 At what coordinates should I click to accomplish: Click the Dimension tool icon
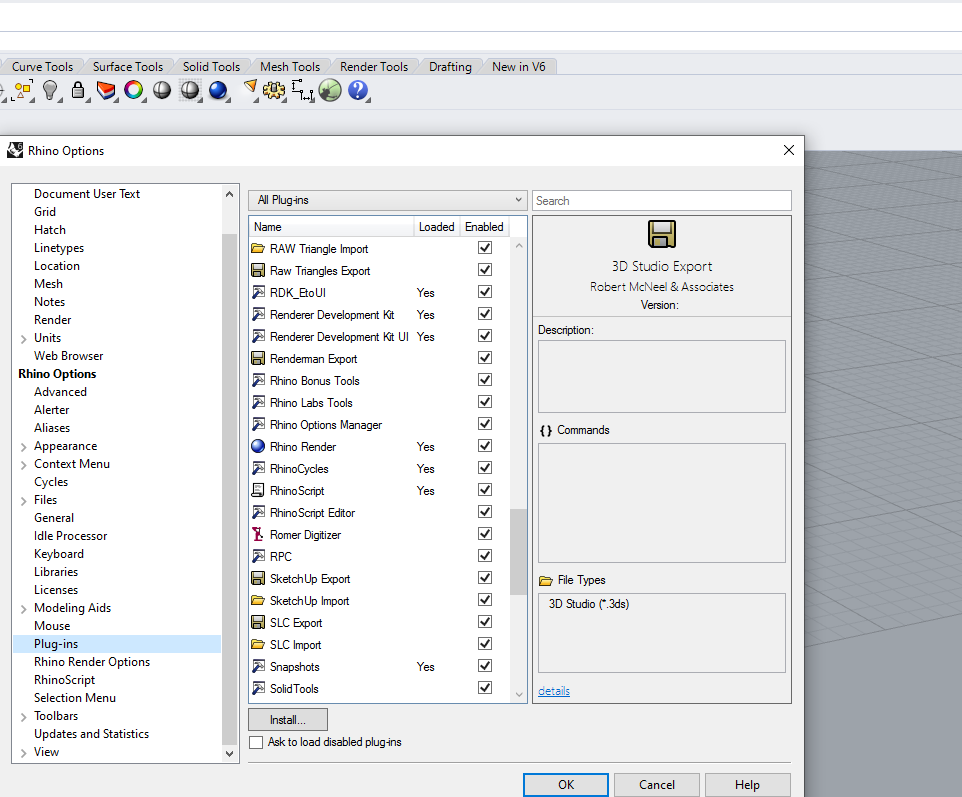click(302, 91)
